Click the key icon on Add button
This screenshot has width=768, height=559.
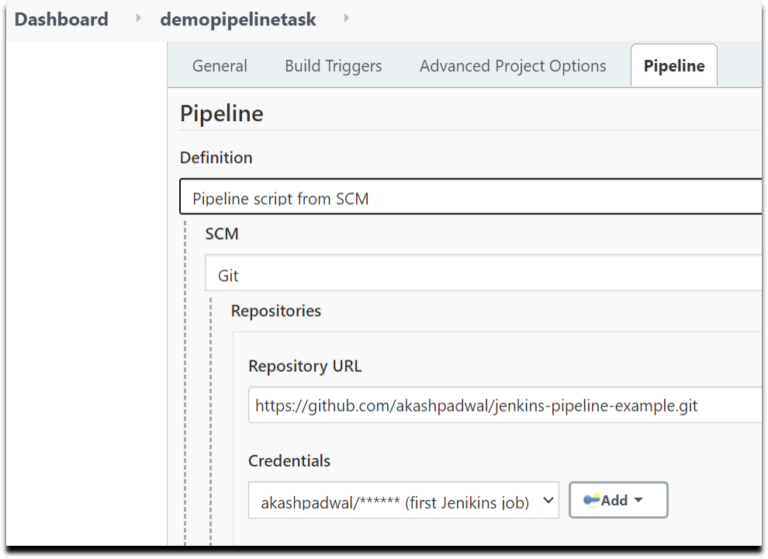coord(591,500)
